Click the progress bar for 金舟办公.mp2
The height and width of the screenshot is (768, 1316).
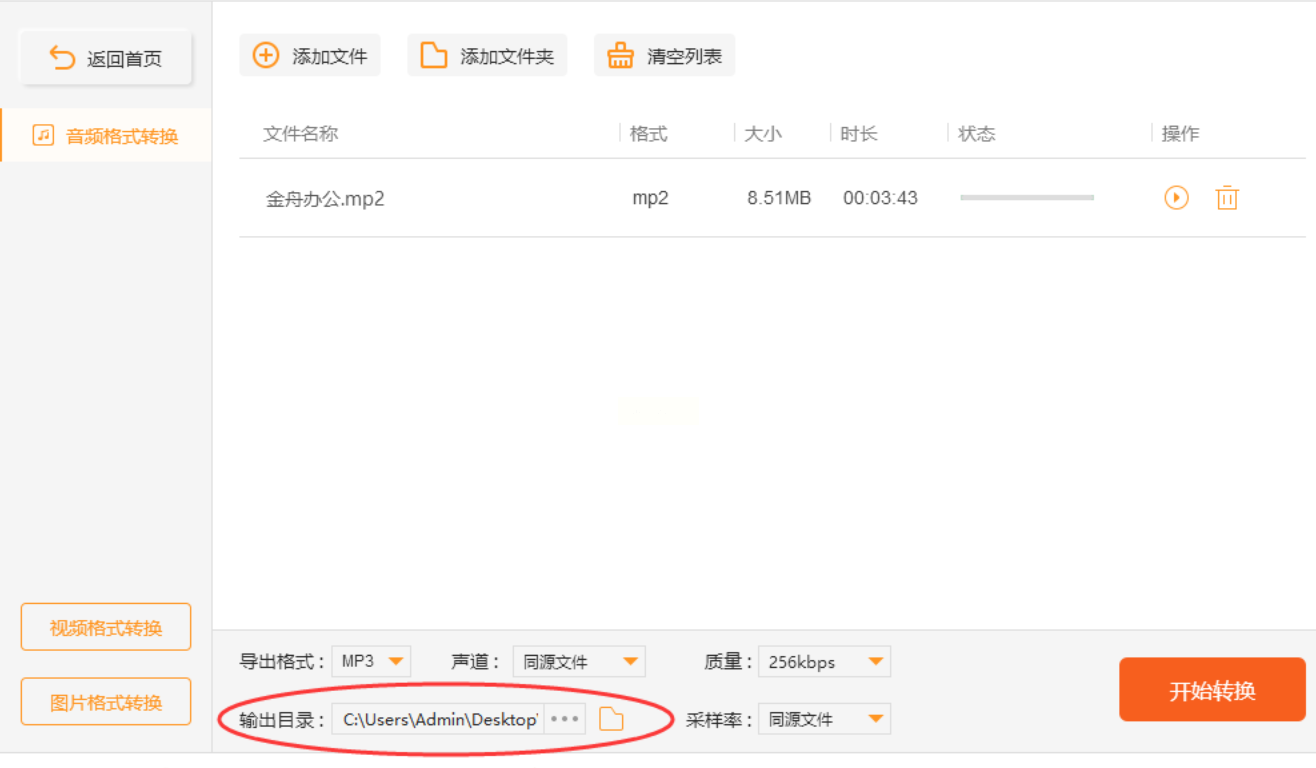pyautogui.click(x=1027, y=198)
